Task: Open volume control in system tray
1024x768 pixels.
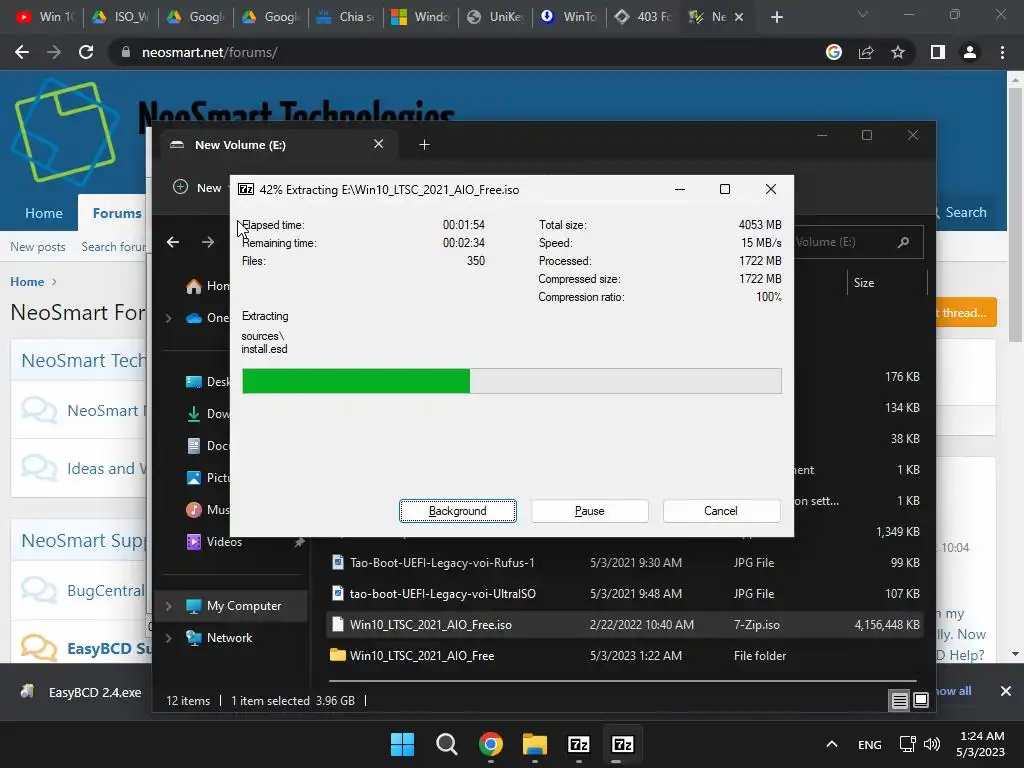Action: coord(932,744)
